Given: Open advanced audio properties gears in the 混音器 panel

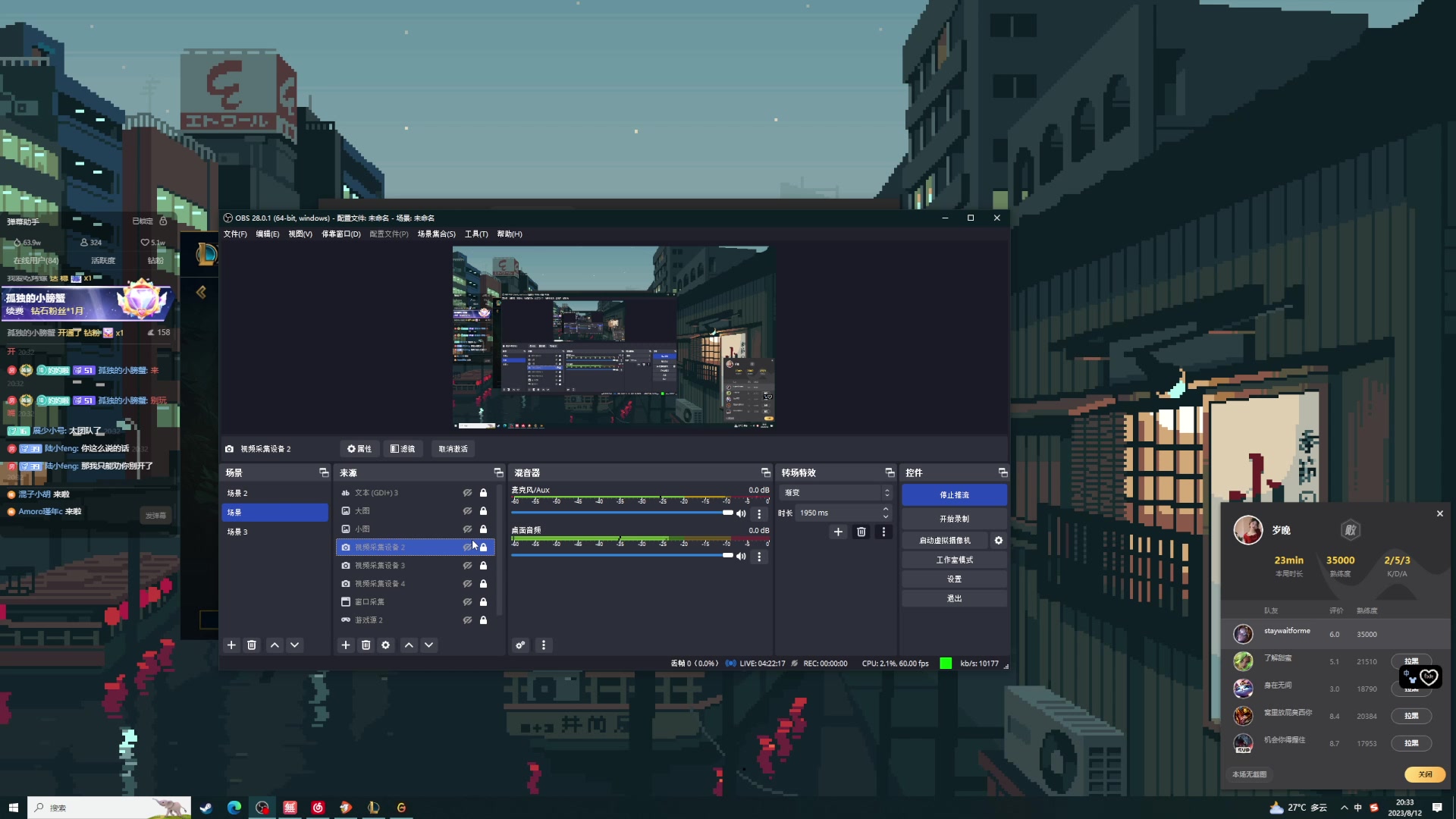Looking at the screenshot, I should tap(520, 645).
